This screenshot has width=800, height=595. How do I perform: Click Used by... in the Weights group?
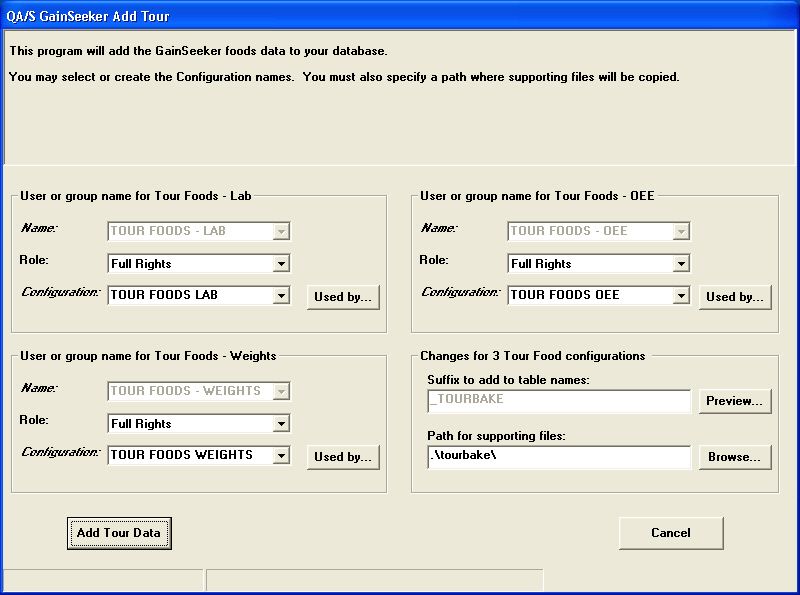pos(342,457)
